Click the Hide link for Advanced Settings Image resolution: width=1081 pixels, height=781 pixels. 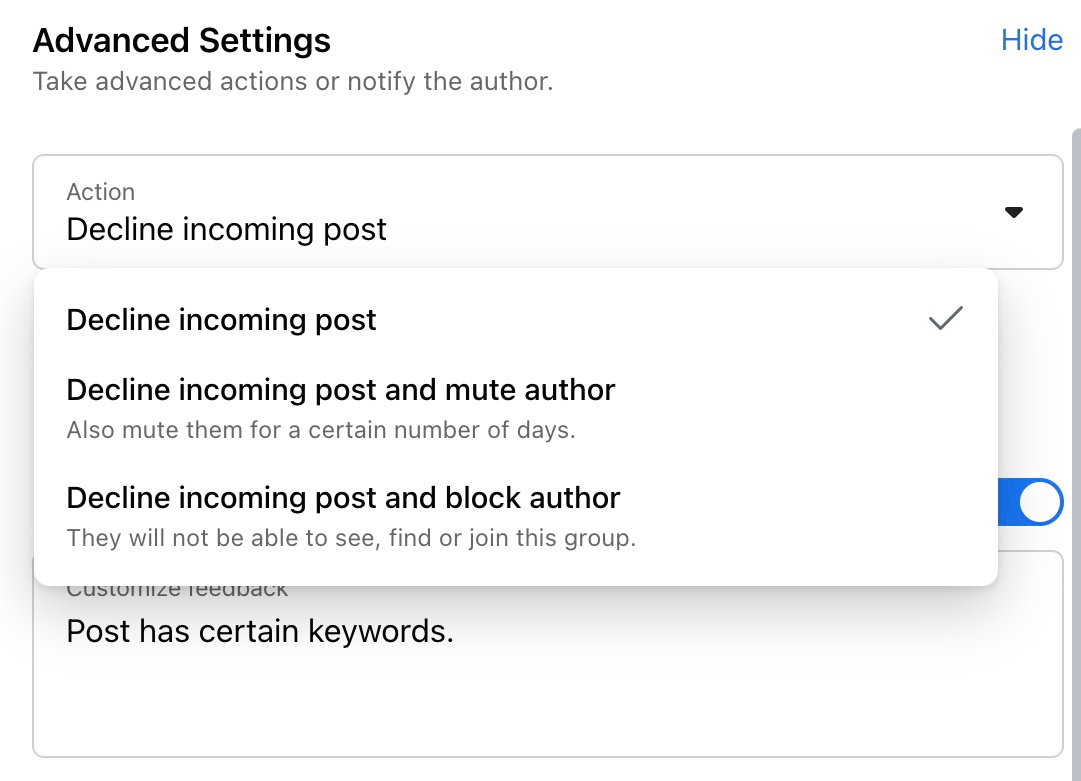click(1031, 40)
